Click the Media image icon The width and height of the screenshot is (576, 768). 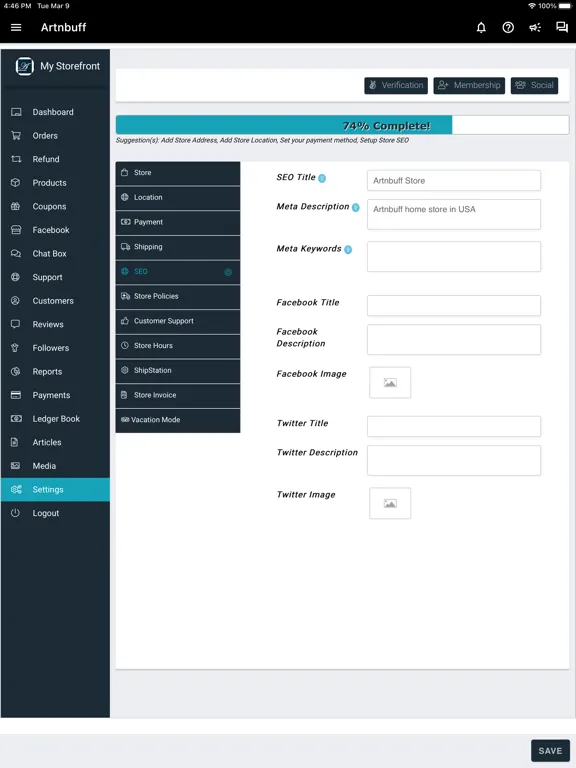tap(16, 466)
